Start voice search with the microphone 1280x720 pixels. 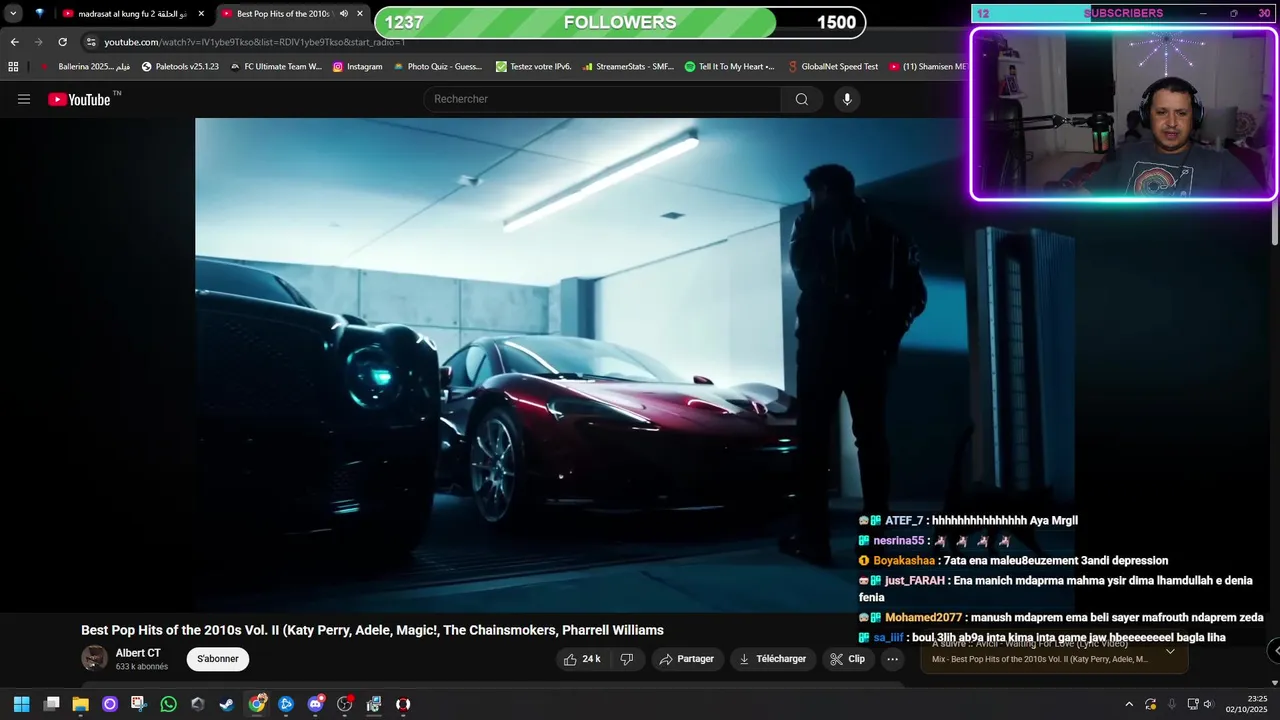(847, 99)
